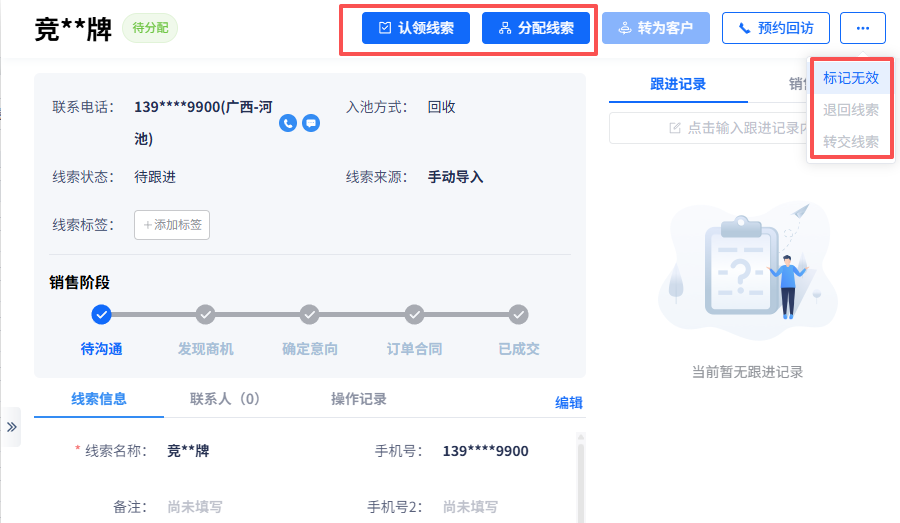Expand the left sidebar with double-chevron icon
Screen dimensions: 900x523
pyautogui.click(x=11, y=426)
